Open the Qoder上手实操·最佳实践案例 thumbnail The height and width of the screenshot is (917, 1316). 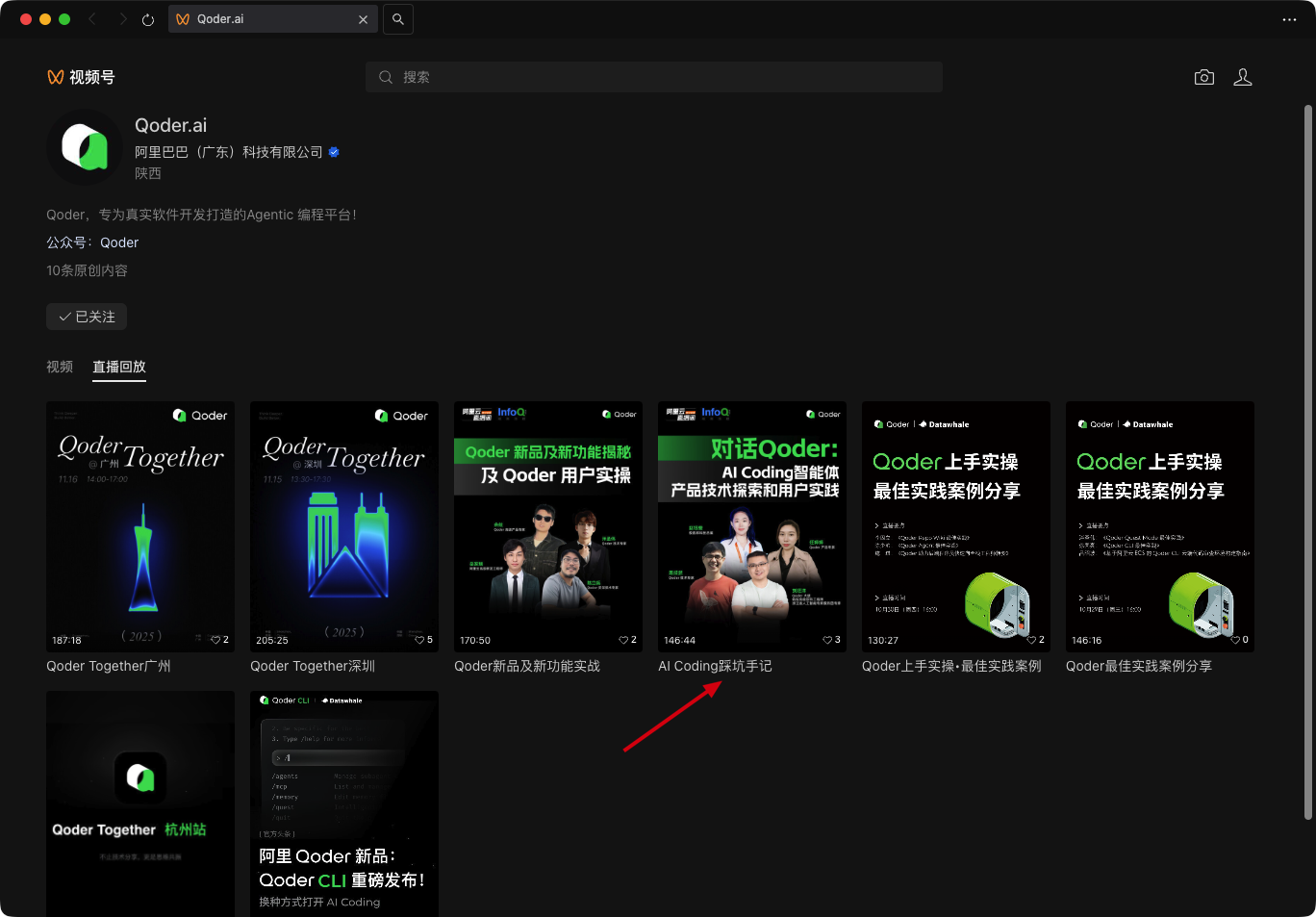(956, 526)
